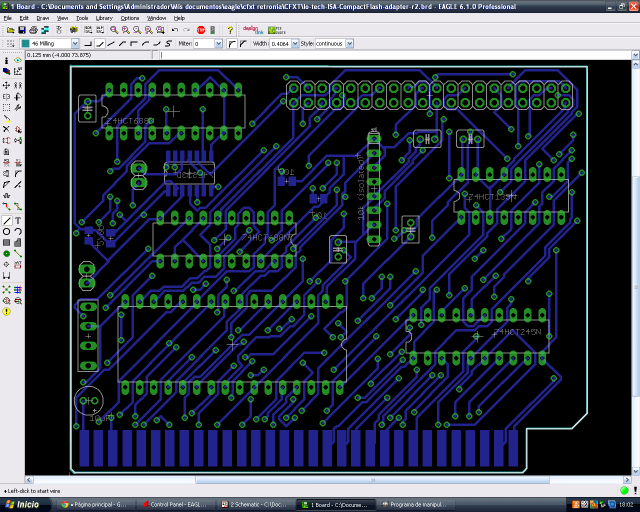The height and width of the screenshot is (512, 640).
Task: Open the Miter radius dropdown
Action: point(219,44)
